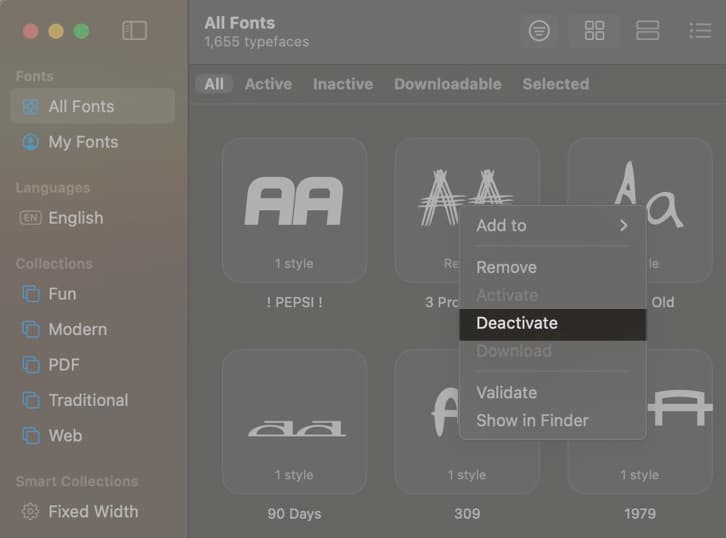
Task: Switch to grid view icon
Action: coord(594,31)
